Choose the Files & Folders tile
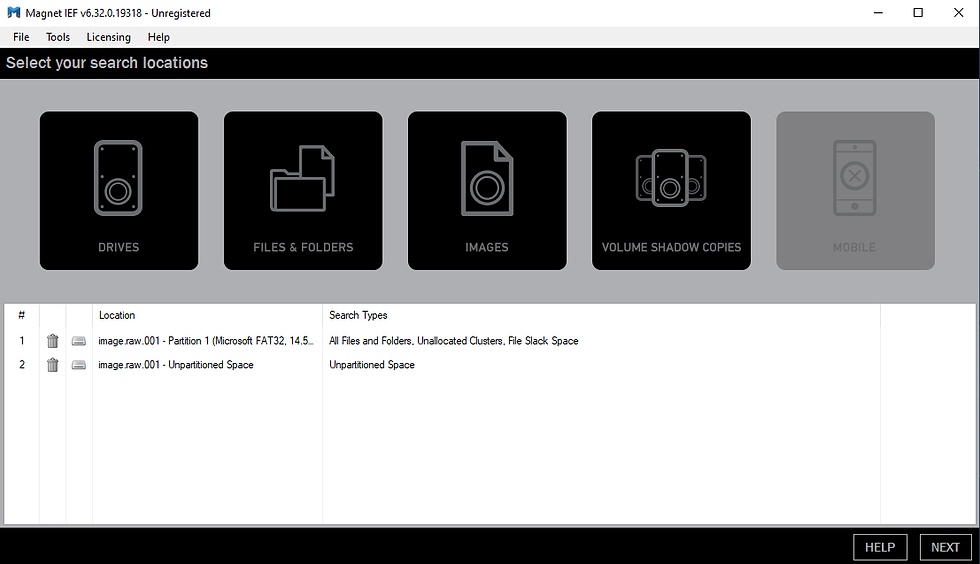980x564 pixels. tap(303, 191)
